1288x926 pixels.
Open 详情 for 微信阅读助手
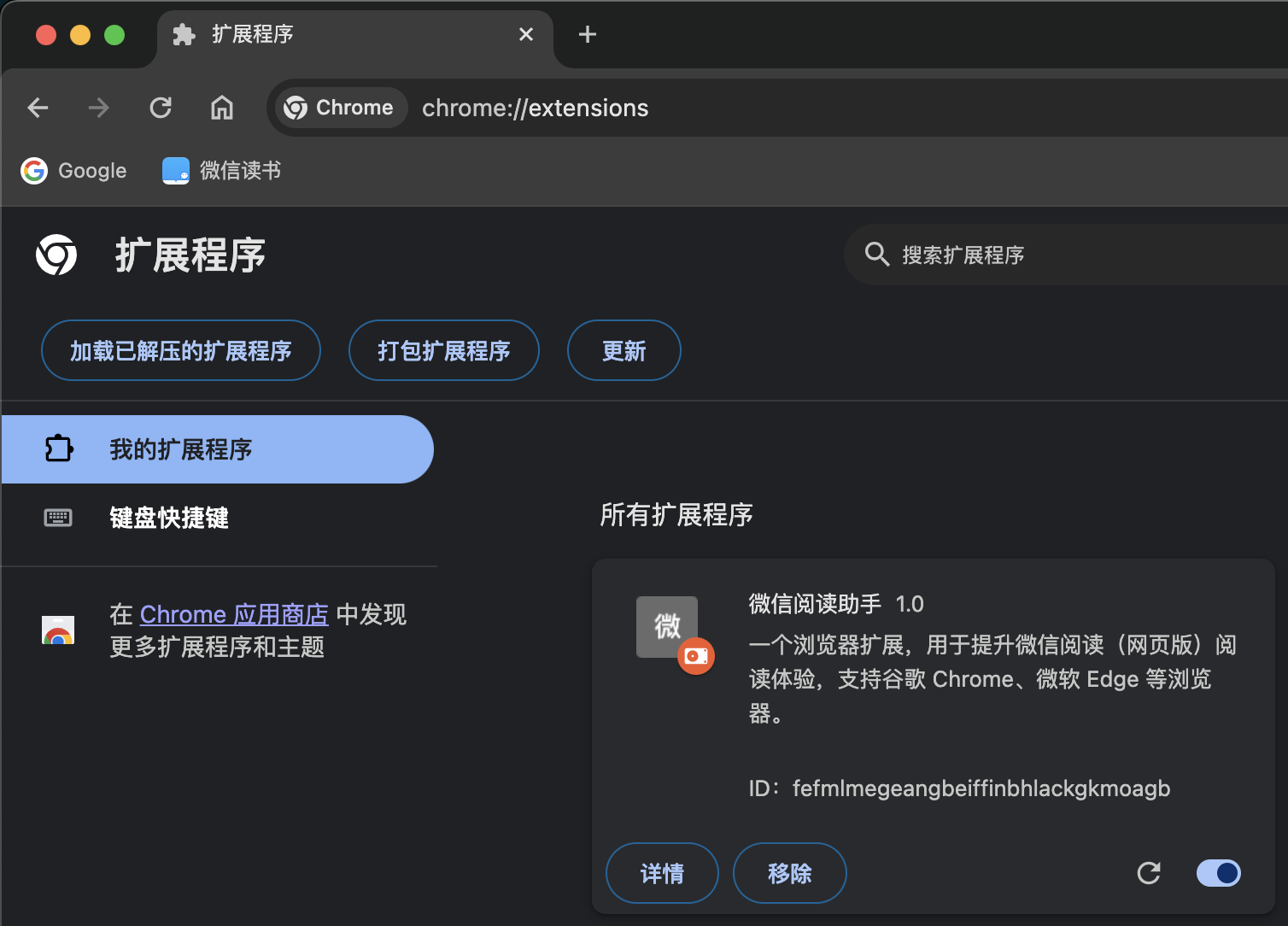pyautogui.click(x=662, y=873)
